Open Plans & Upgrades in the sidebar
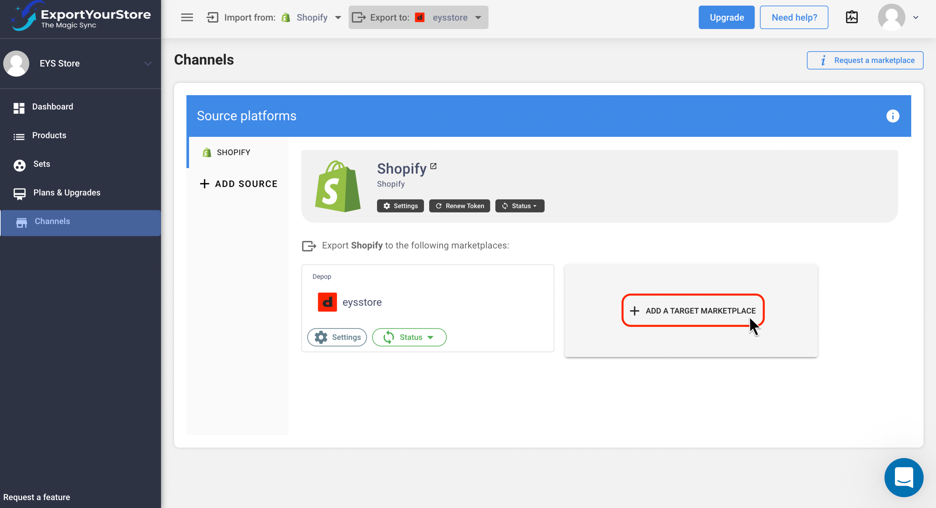936x508 pixels. point(81,193)
